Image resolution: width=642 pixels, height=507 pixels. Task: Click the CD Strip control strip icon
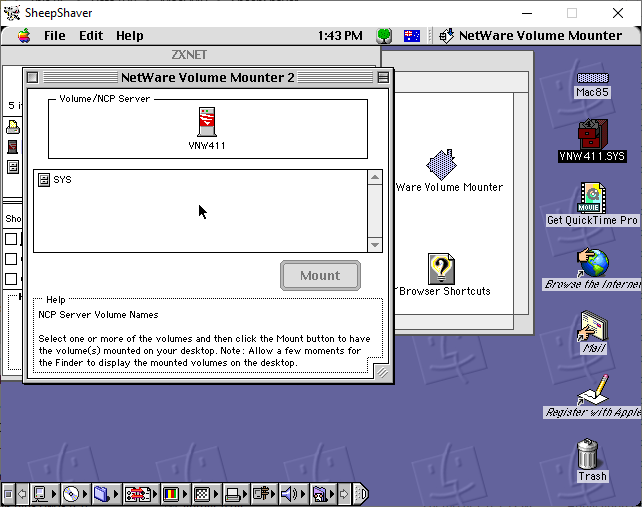71,494
